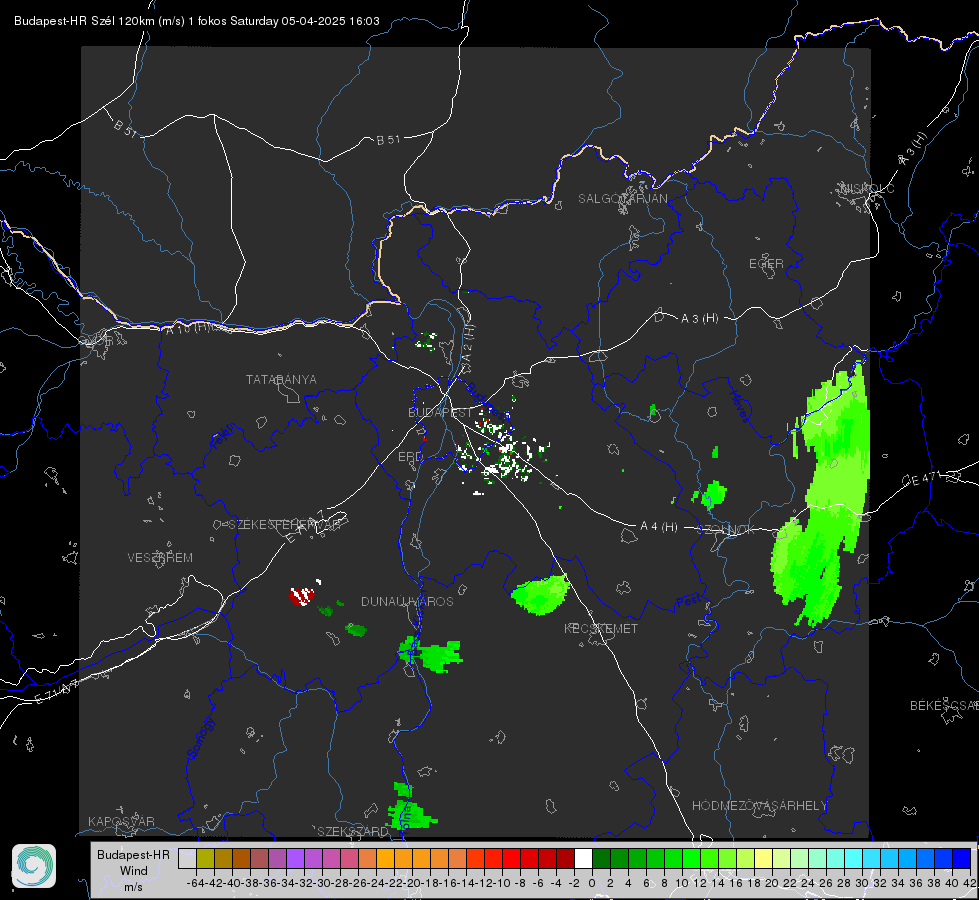Pick the white swatch between -2 and 0

(583, 858)
